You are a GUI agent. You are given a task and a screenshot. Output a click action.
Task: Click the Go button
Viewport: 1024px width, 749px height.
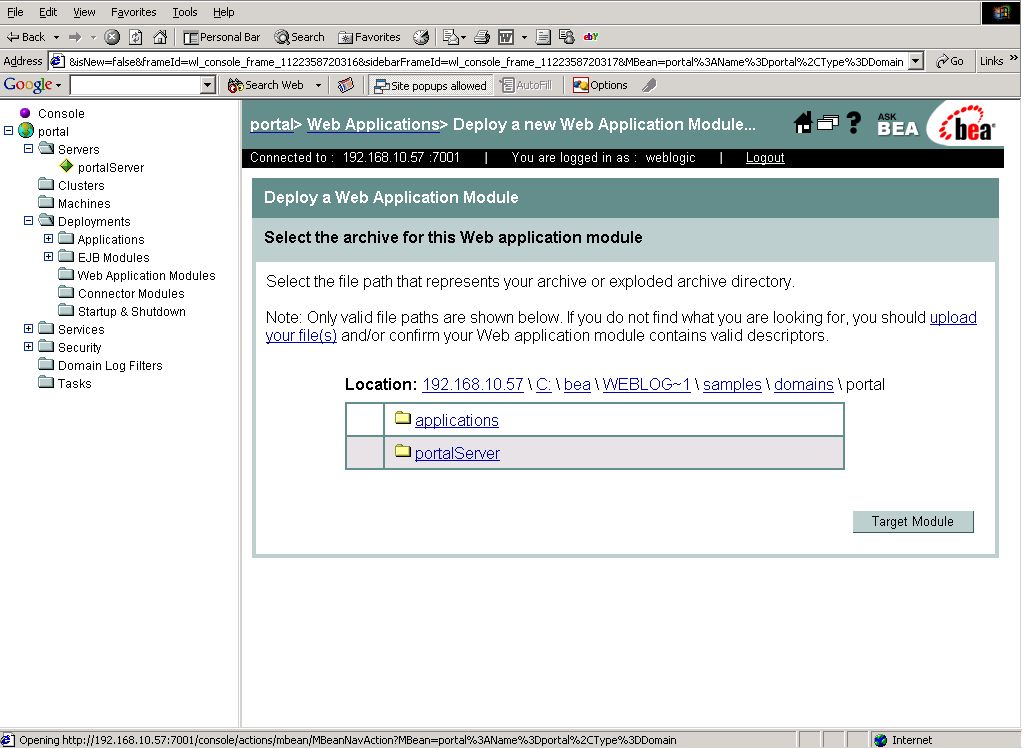pos(950,61)
